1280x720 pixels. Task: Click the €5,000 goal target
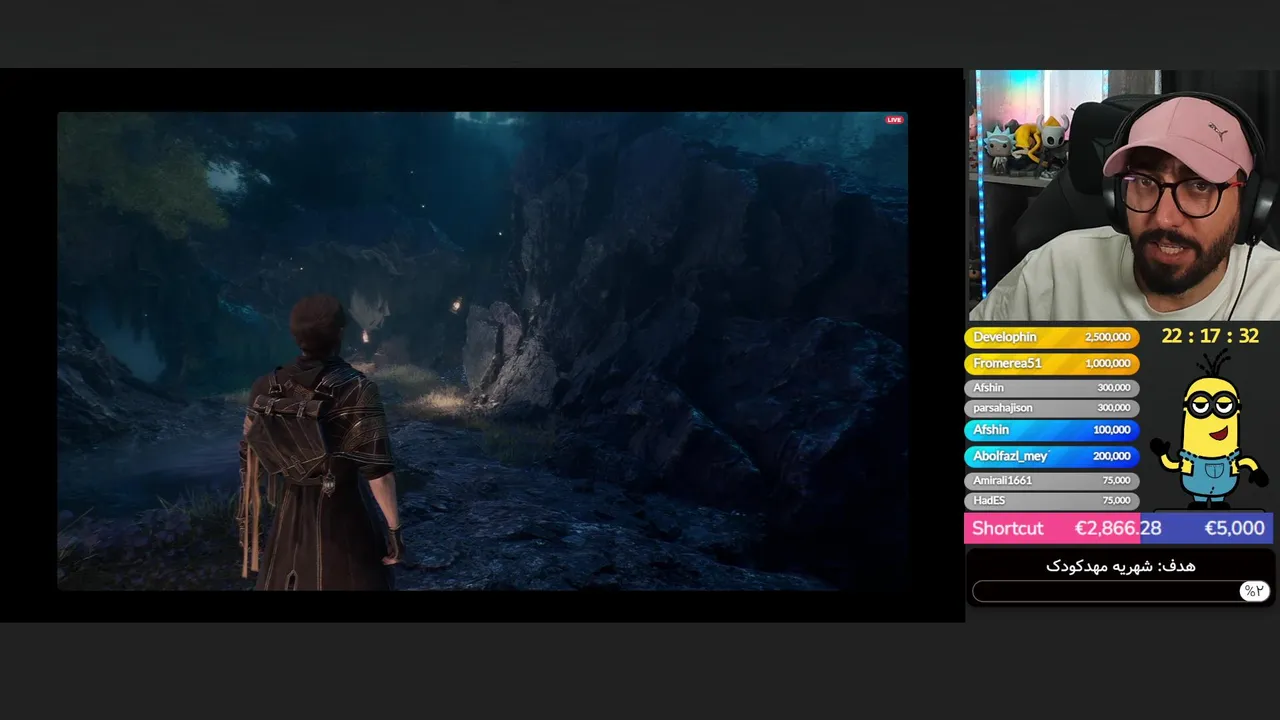[x=1234, y=528]
